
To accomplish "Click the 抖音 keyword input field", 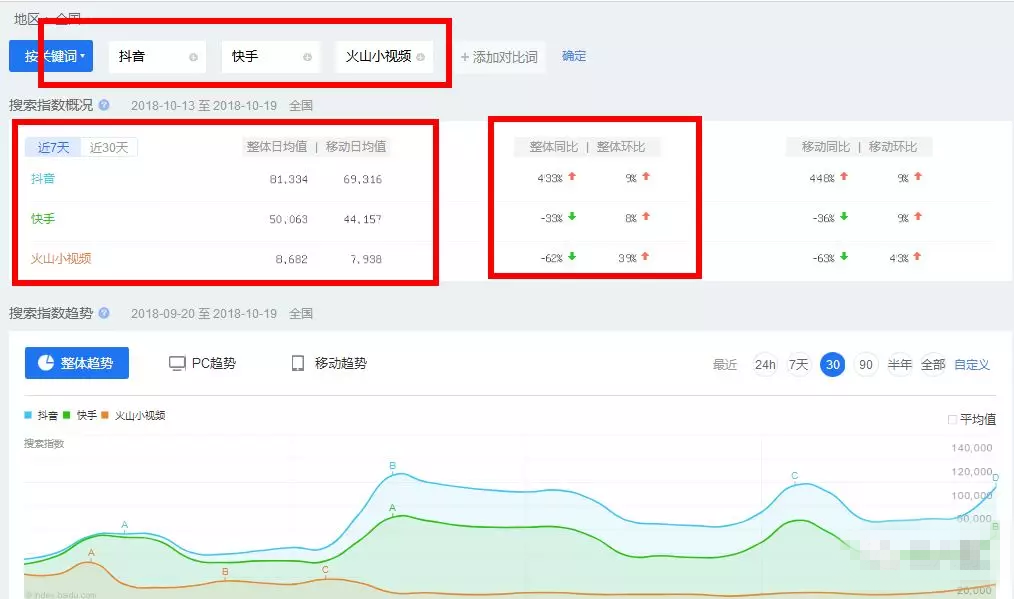I will [x=157, y=57].
